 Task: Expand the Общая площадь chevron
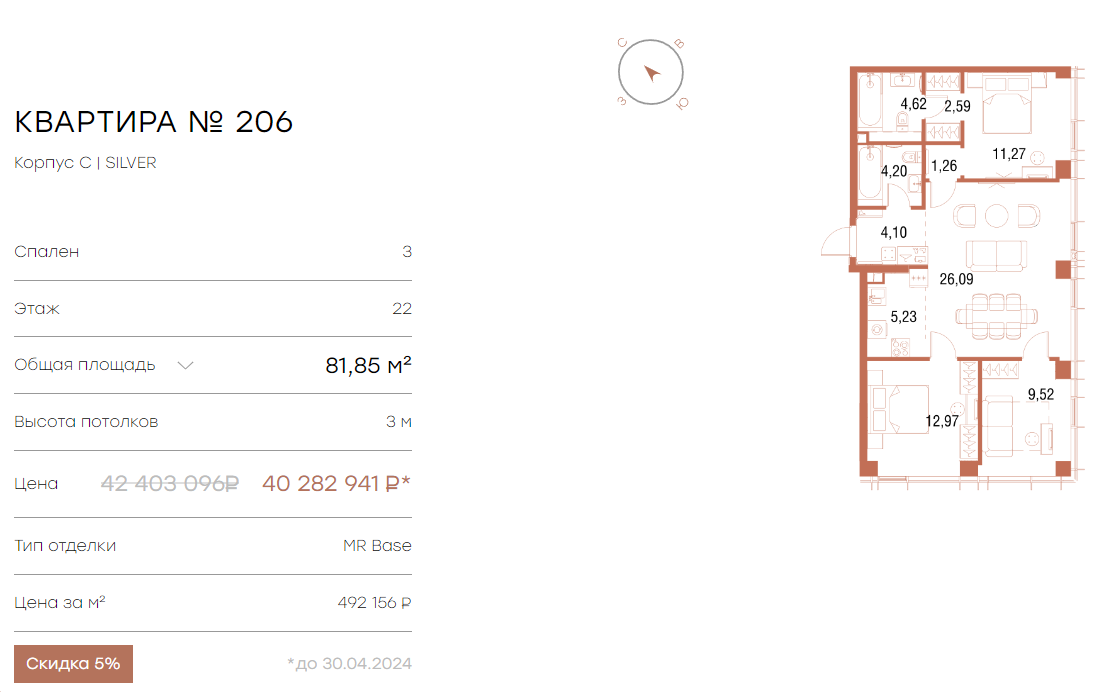tap(185, 365)
